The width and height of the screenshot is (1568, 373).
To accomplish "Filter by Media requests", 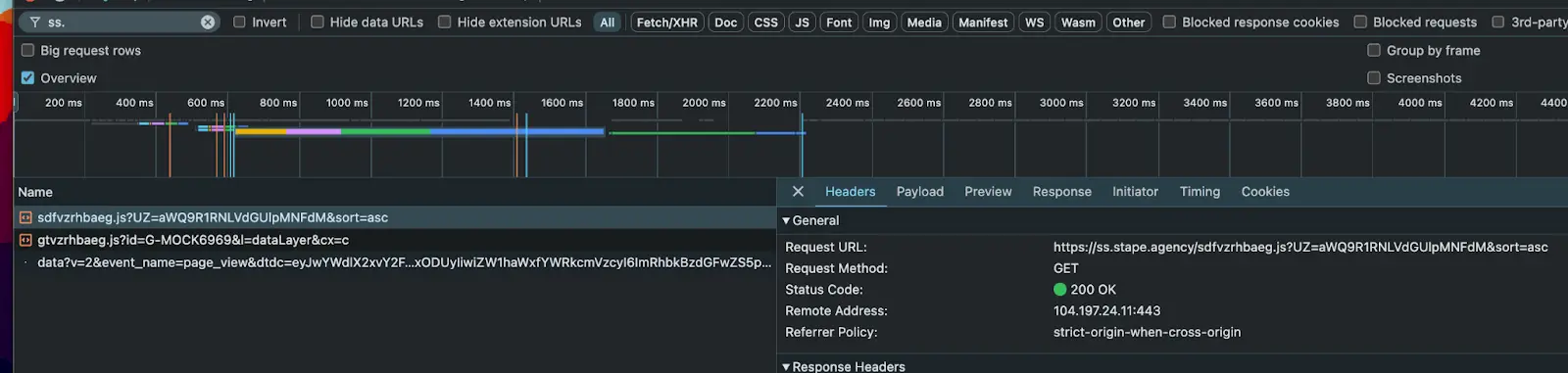I will click(924, 22).
